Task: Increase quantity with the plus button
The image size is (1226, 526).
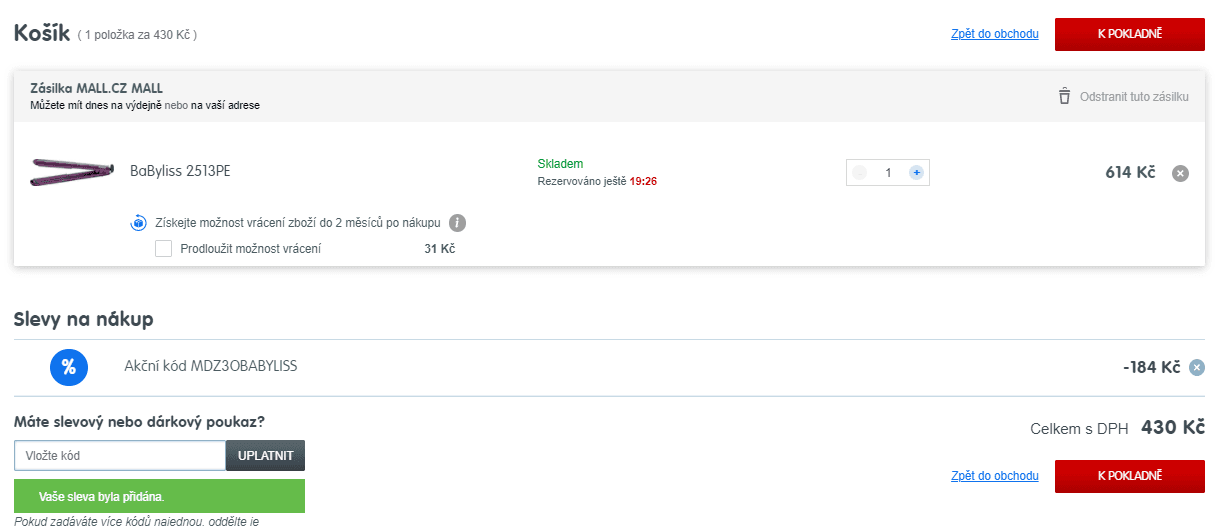Action: click(916, 173)
